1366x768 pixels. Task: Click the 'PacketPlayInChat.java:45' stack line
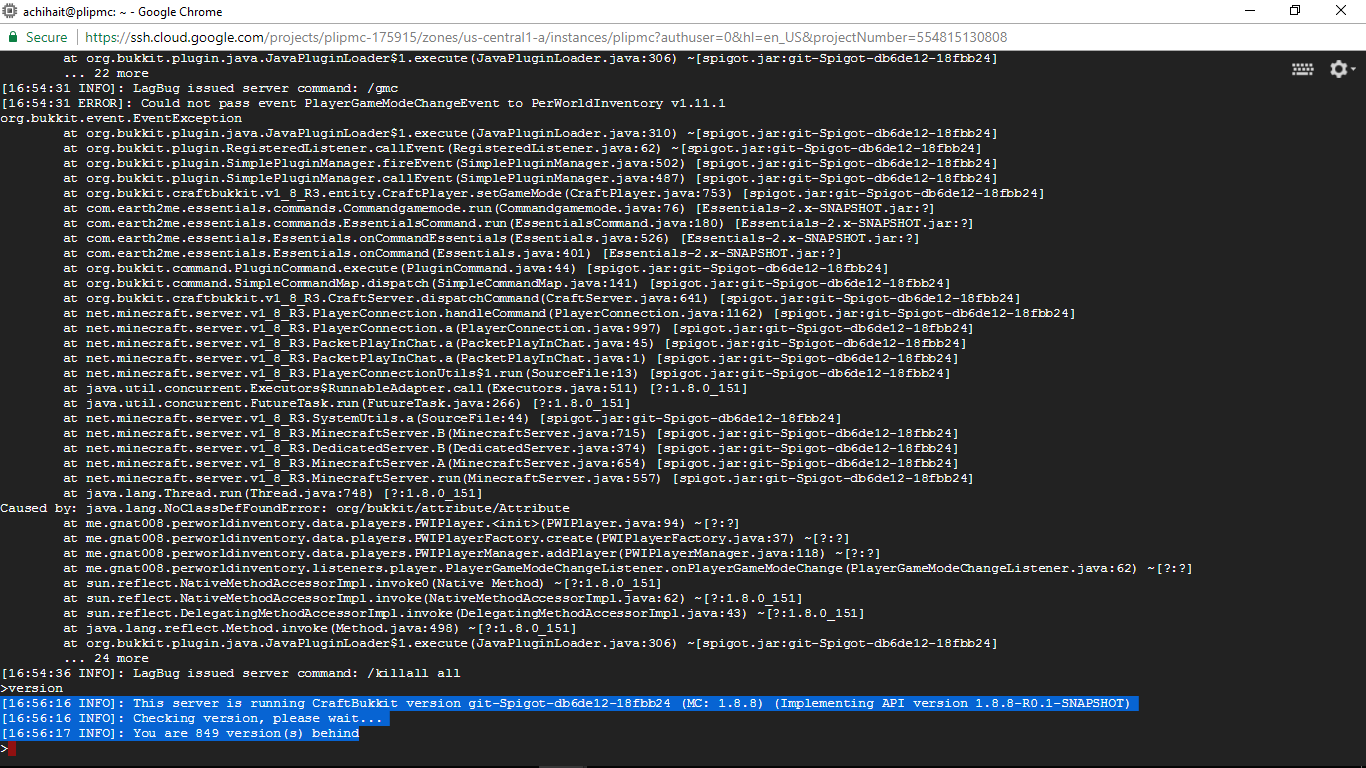point(514,343)
